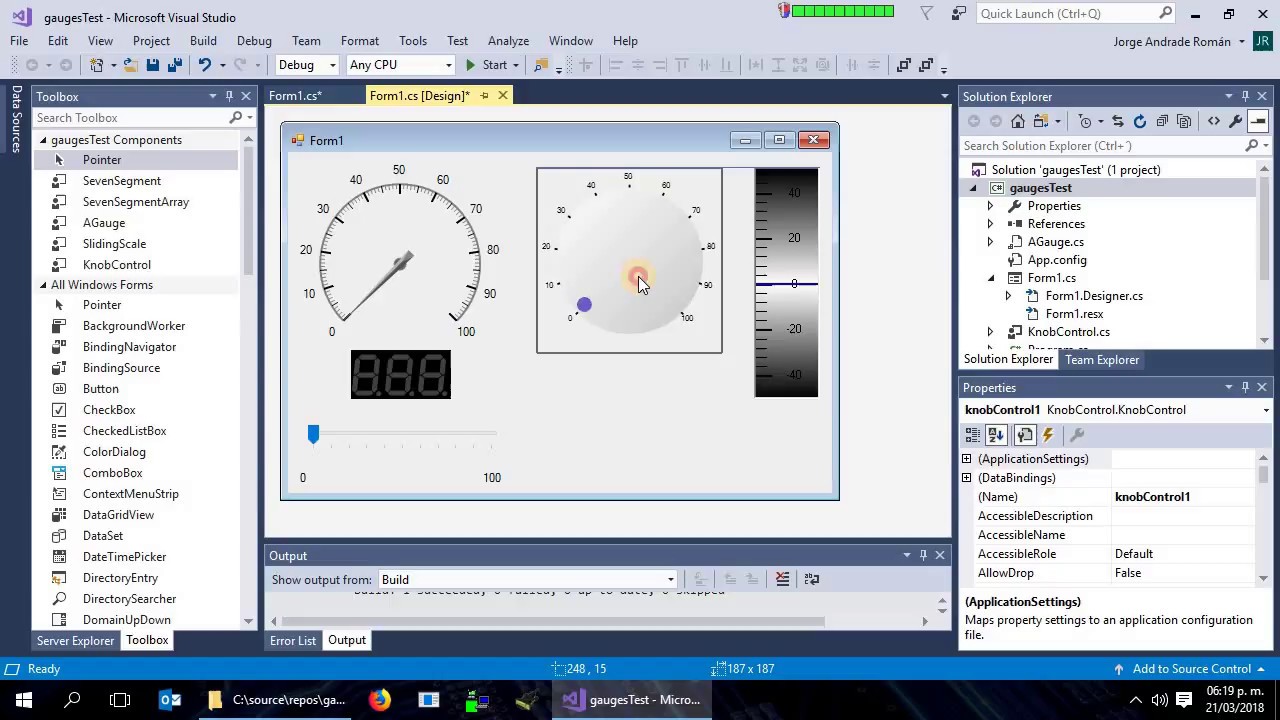Expand the References node
This screenshot has height=720, width=1280.
pyautogui.click(x=990, y=224)
